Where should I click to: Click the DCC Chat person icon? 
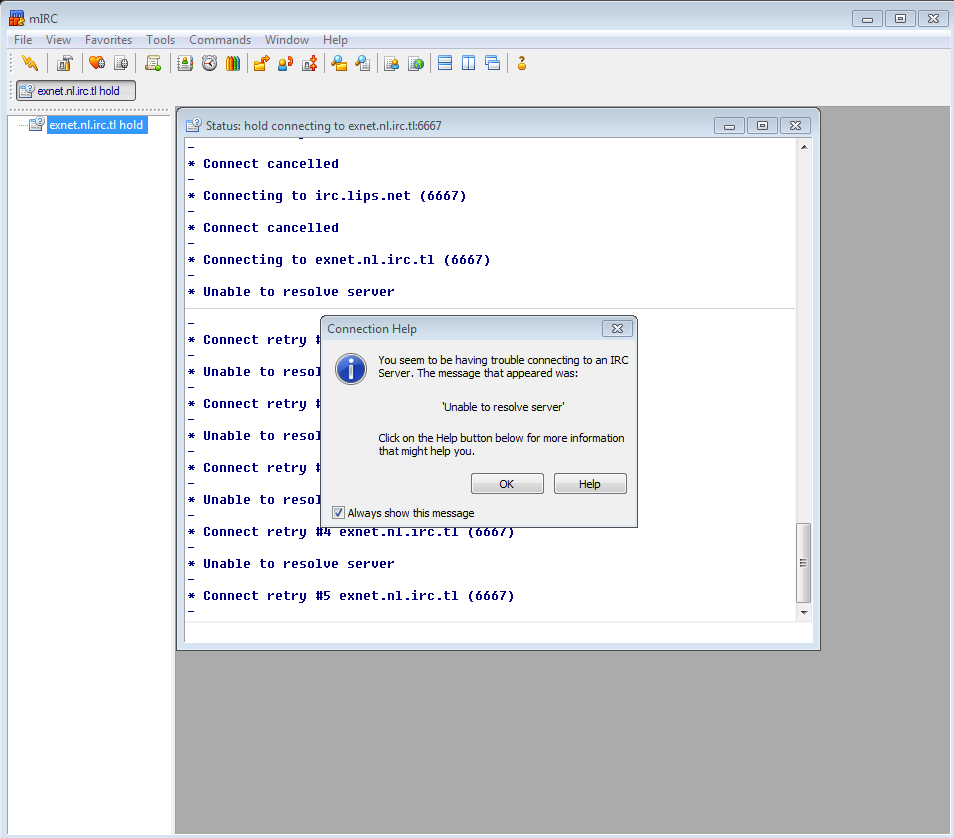click(x=285, y=63)
